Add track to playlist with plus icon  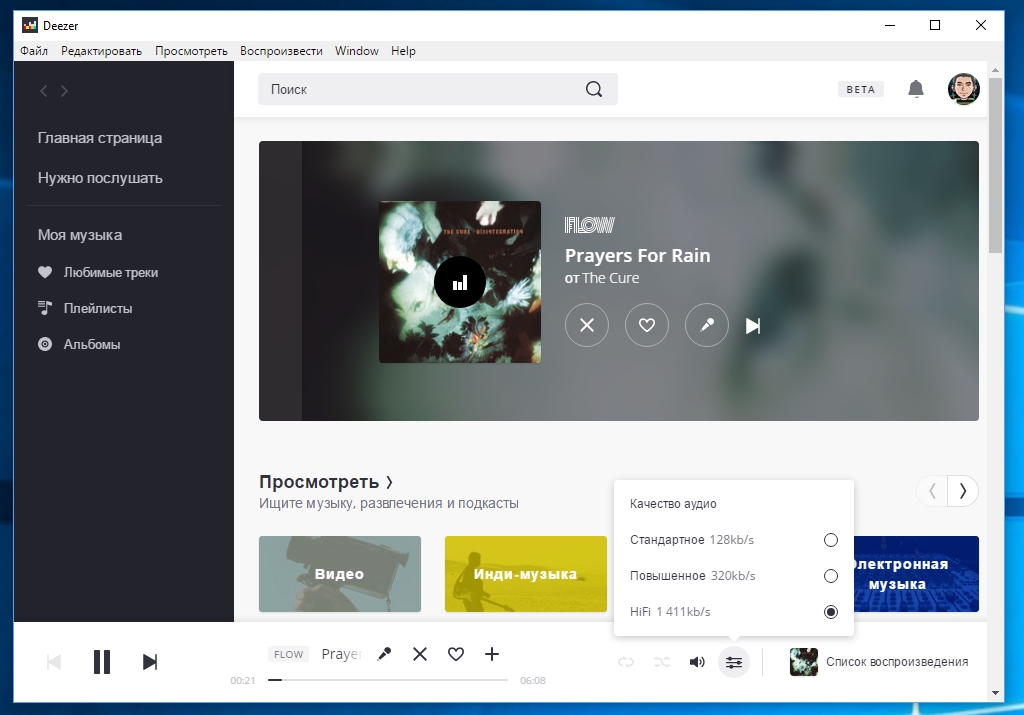click(492, 654)
